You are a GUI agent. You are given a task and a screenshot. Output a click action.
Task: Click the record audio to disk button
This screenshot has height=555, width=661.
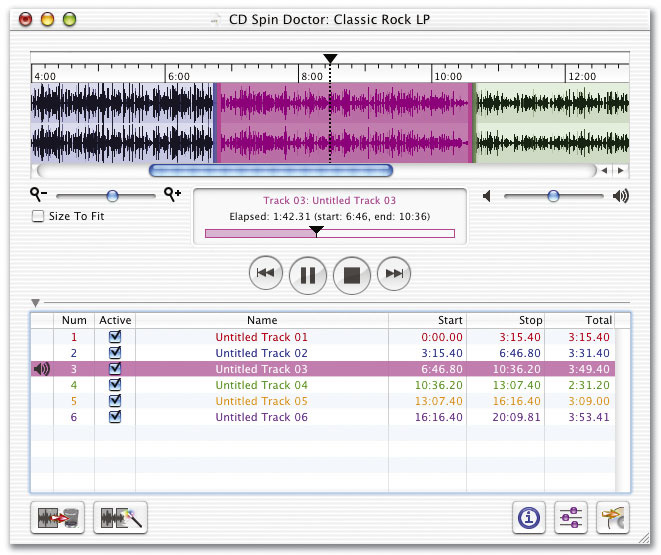(58, 517)
